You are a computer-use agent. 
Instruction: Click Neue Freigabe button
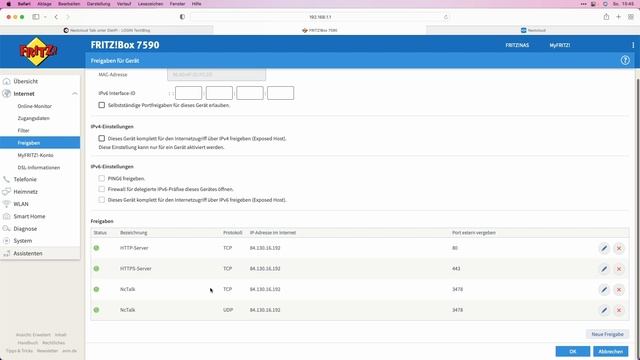coord(607,334)
